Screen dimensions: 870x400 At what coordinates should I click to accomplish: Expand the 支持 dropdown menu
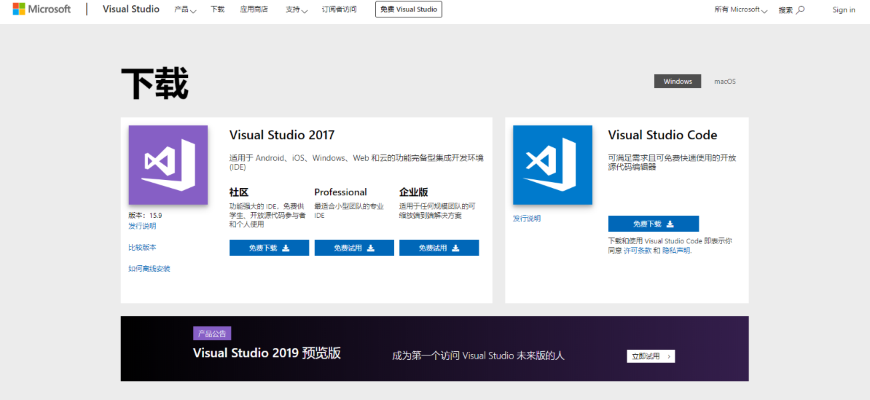click(297, 10)
